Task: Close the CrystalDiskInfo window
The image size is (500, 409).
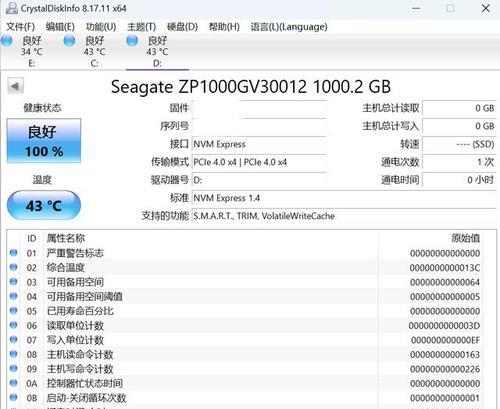Action: (485, 8)
